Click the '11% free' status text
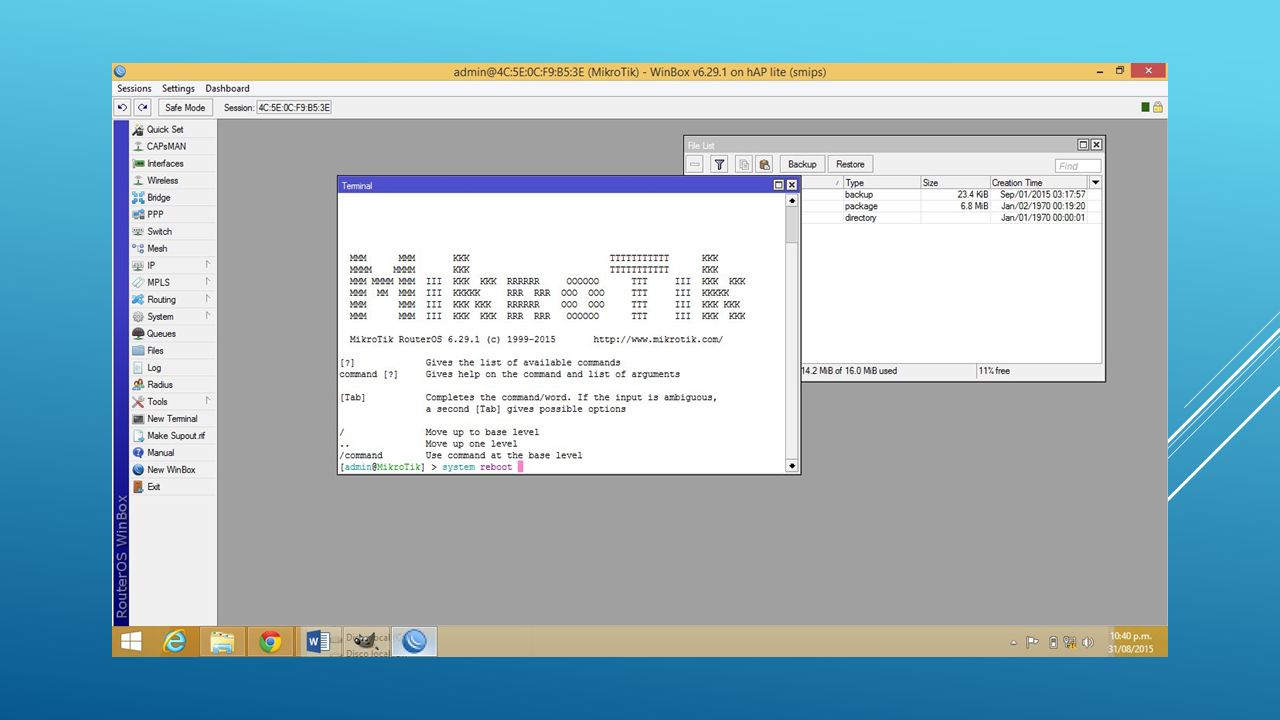 pos(995,371)
